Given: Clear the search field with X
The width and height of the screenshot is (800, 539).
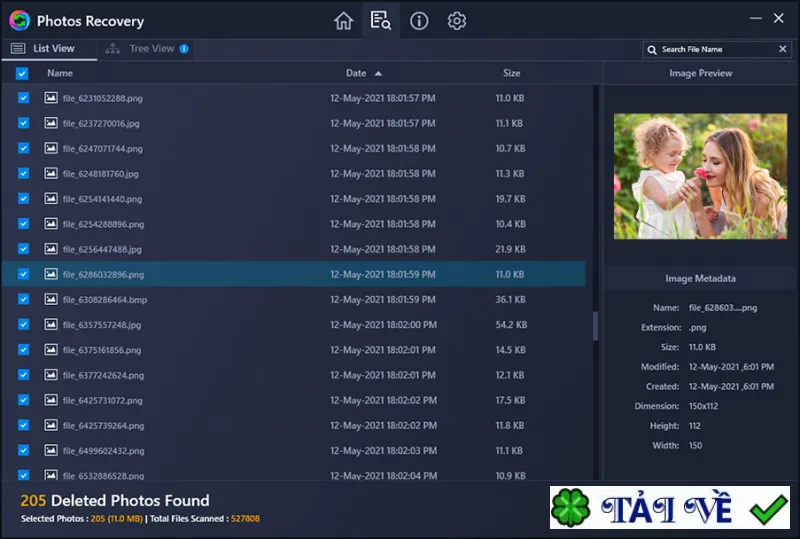Looking at the screenshot, I should point(783,49).
